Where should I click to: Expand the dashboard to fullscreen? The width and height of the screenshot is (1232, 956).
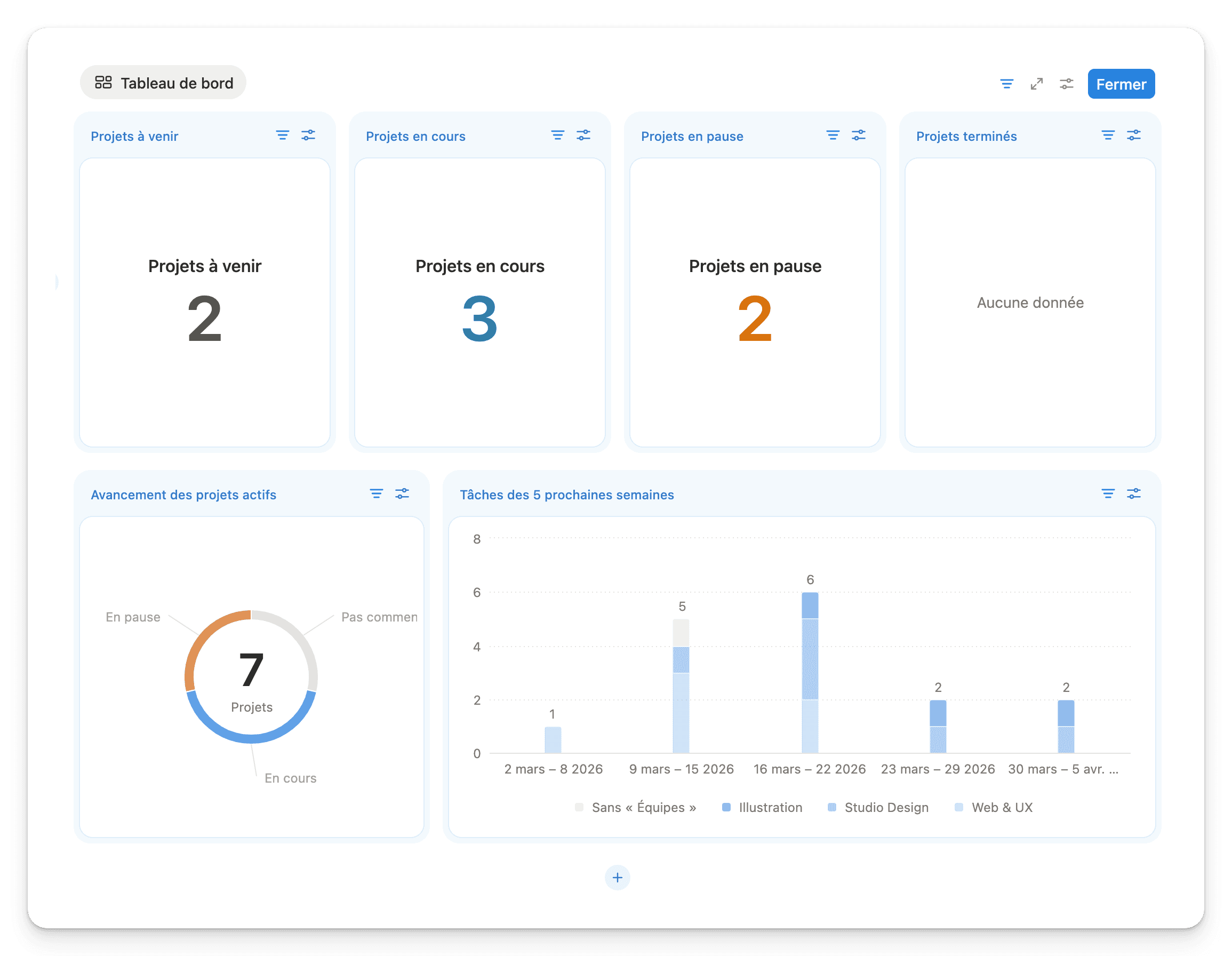[1036, 84]
